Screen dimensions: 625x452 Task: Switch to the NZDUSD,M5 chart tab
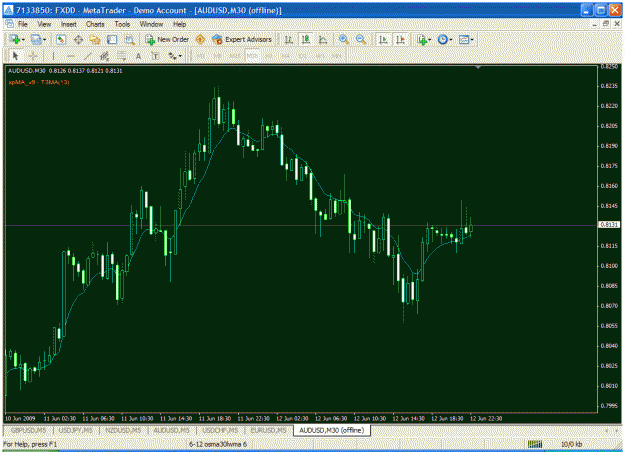coord(123,430)
